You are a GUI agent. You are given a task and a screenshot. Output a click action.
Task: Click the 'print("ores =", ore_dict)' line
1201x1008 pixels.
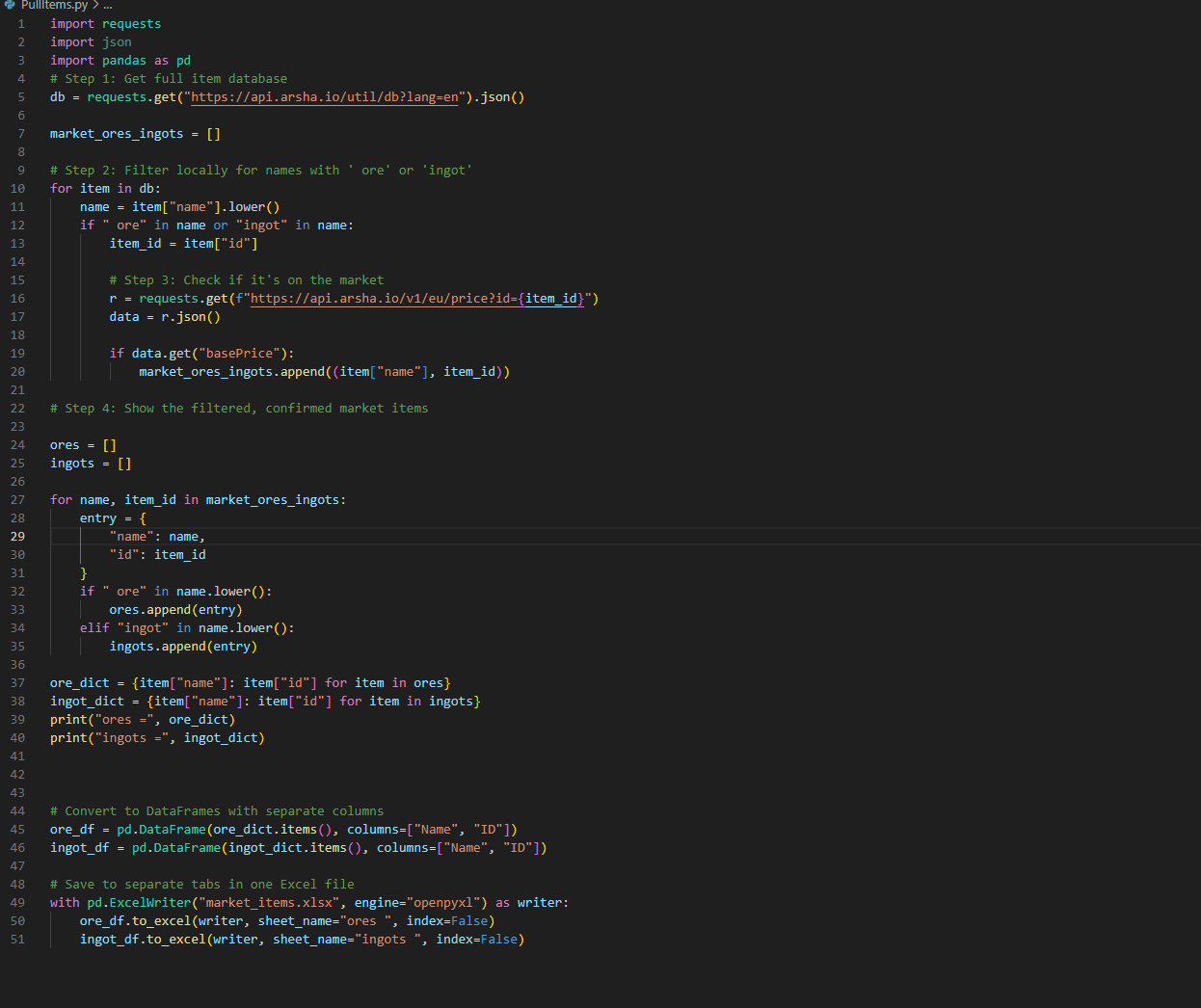(143, 720)
